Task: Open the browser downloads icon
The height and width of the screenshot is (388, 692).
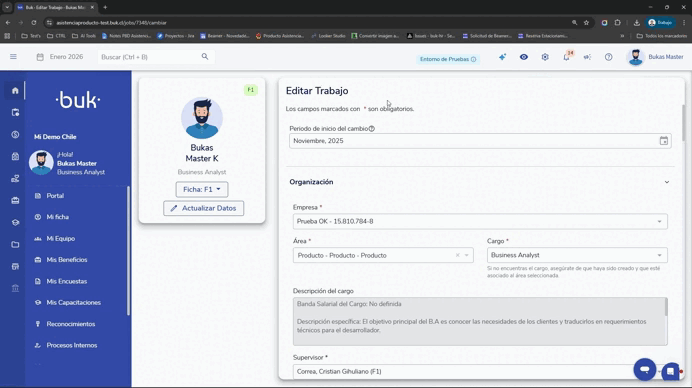Action: click(x=636, y=23)
